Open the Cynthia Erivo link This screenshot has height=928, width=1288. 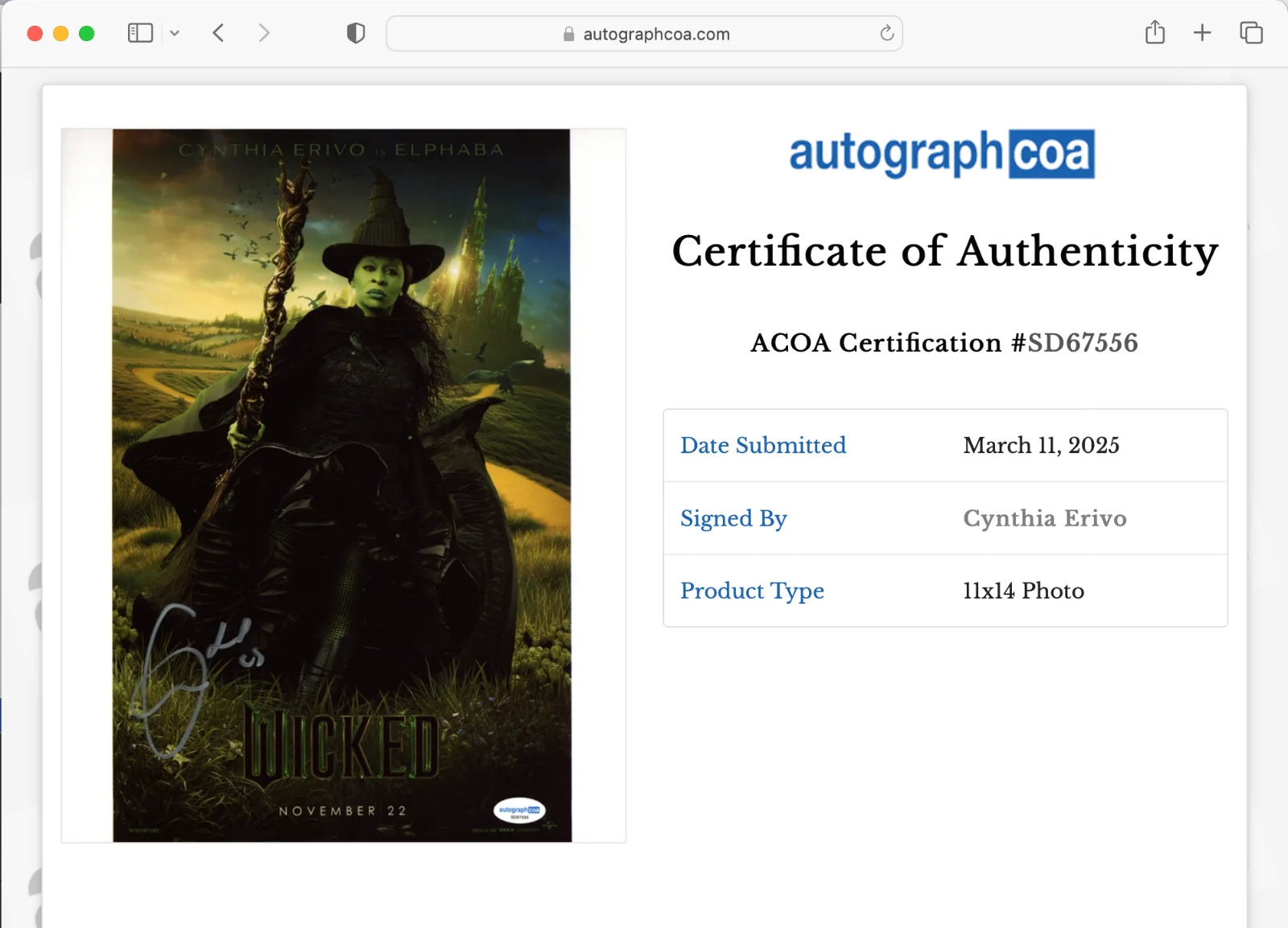point(1045,518)
